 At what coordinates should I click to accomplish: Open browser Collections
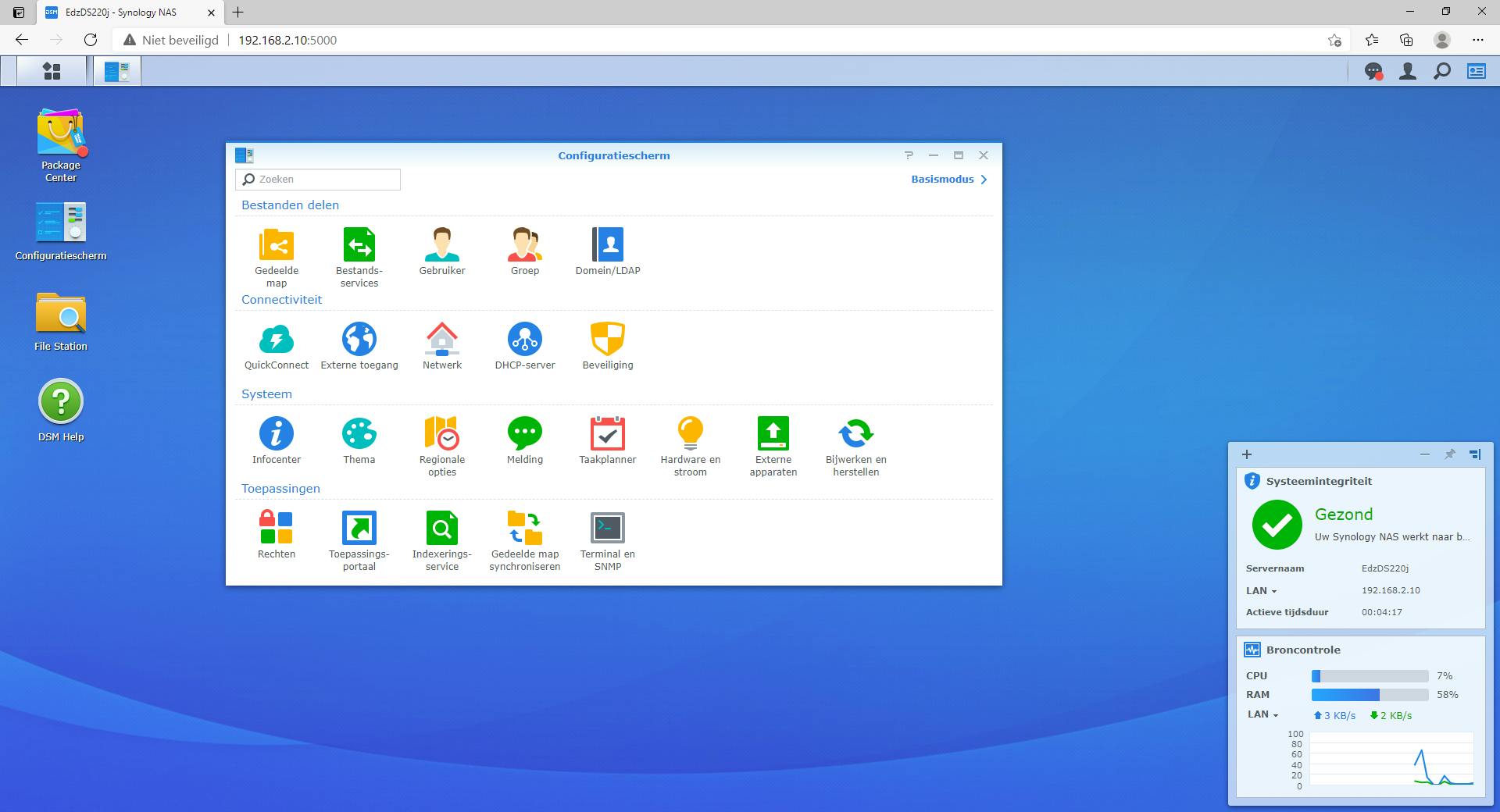tap(1406, 40)
